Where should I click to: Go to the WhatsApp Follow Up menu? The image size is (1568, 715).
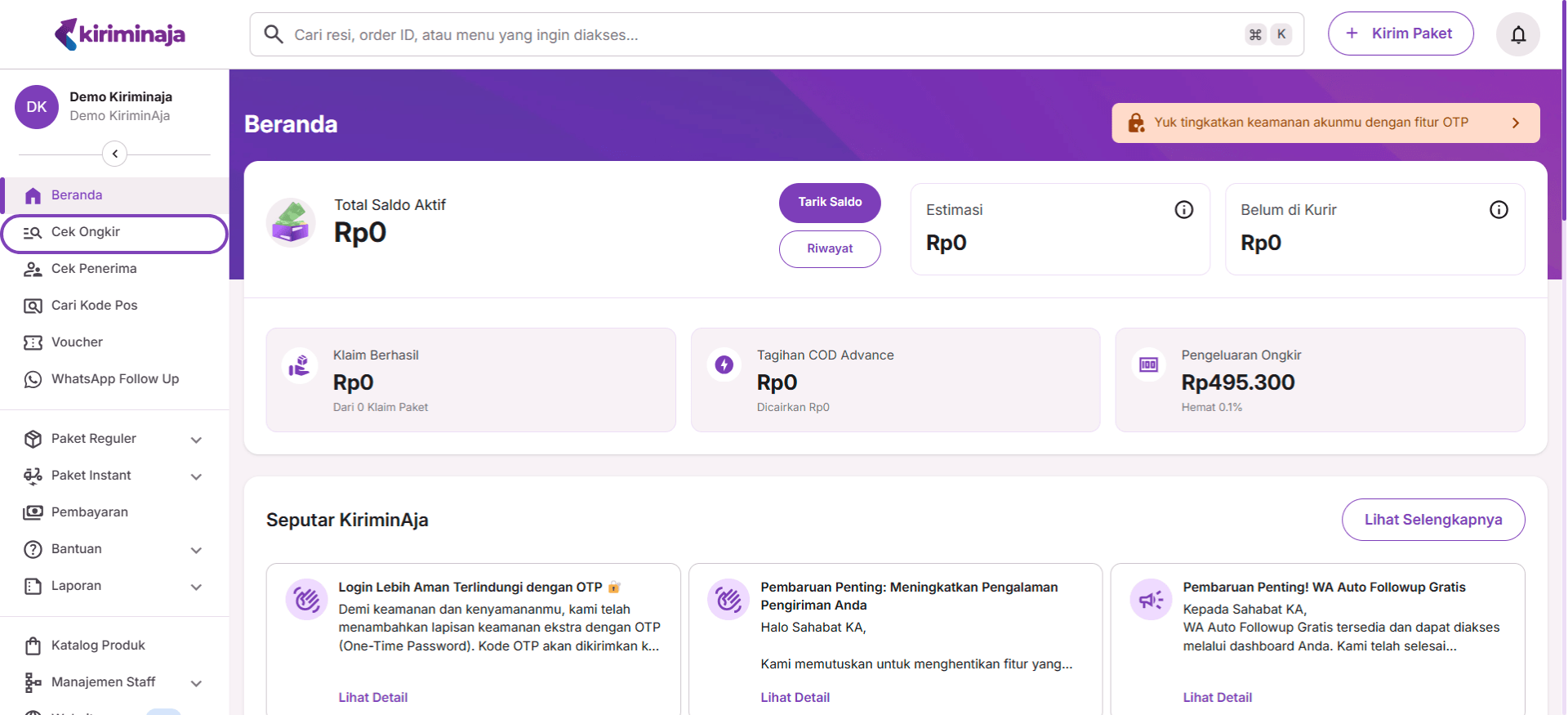114,379
